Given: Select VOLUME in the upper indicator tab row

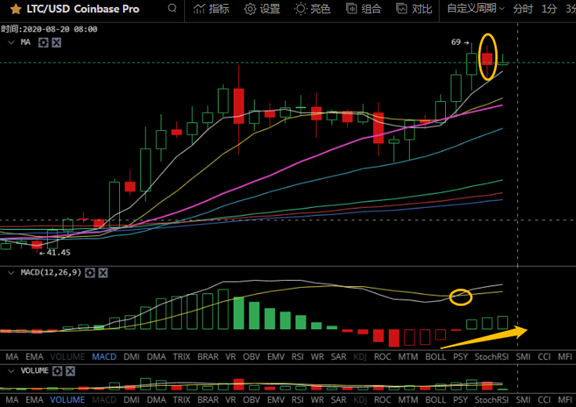Looking at the screenshot, I should (x=67, y=357).
